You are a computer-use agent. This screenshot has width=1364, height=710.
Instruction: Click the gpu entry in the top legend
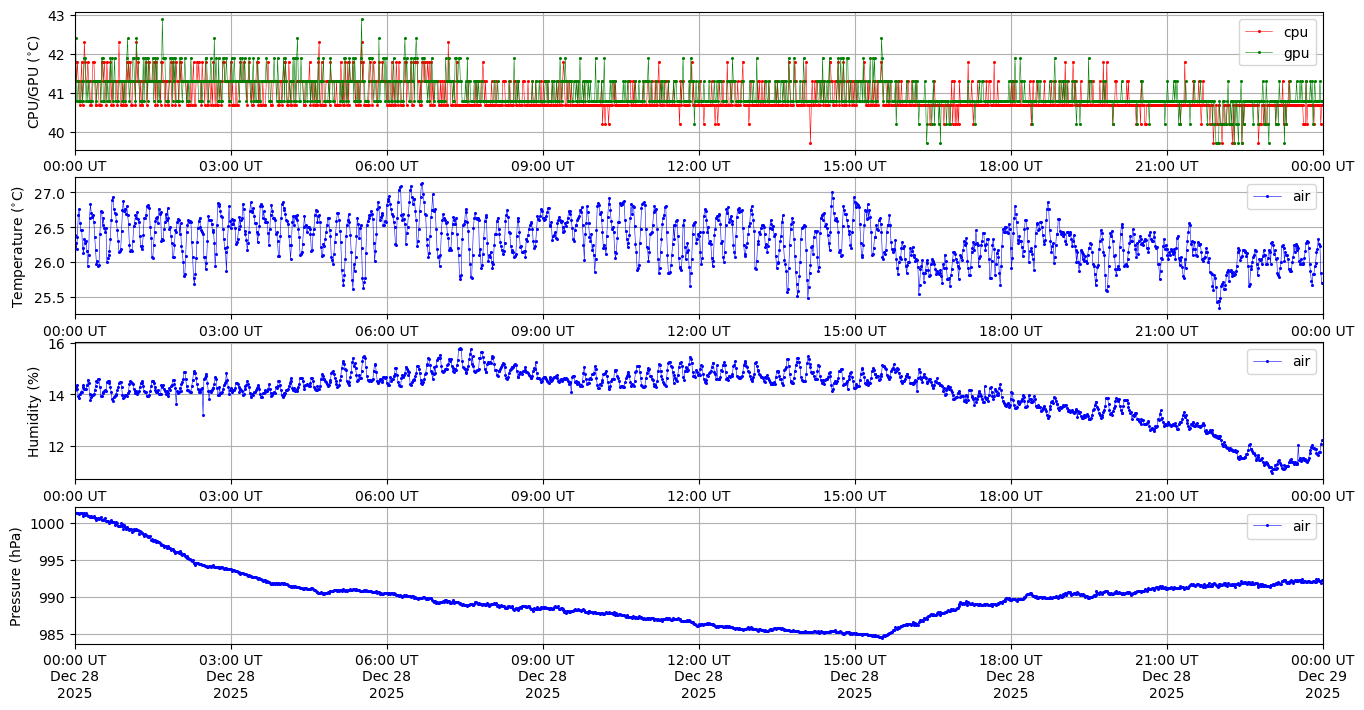click(1296, 53)
